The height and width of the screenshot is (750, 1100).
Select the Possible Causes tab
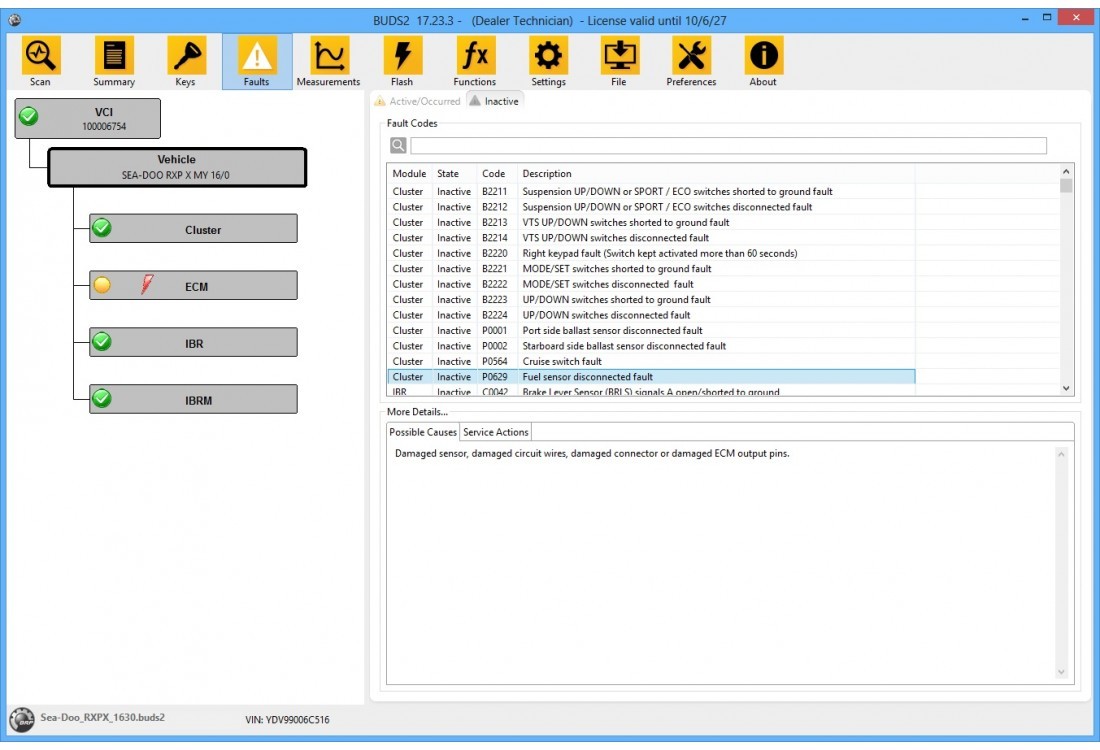(x=422, y=432)
